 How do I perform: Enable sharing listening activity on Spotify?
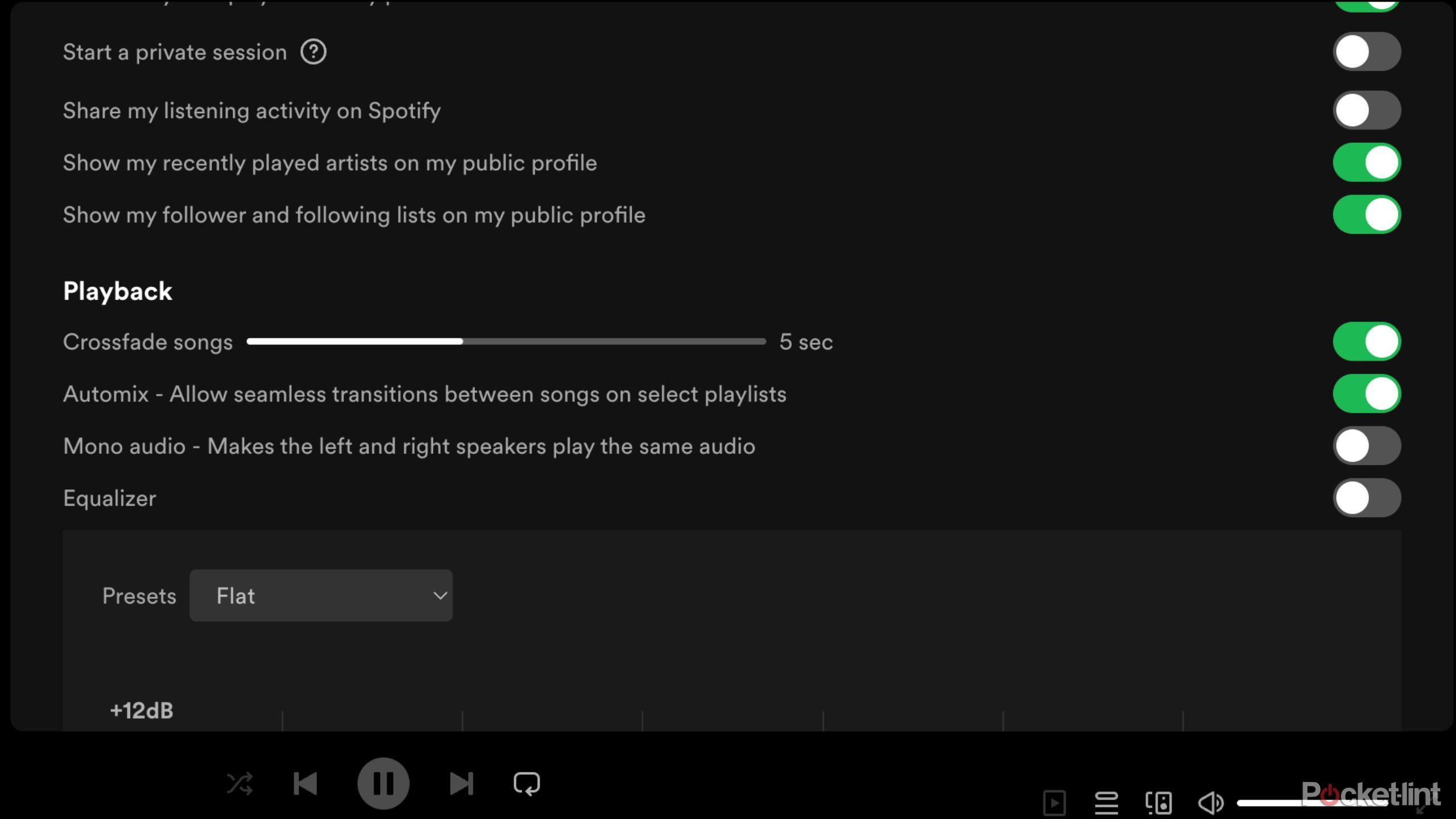click(x=1367, y=110)
